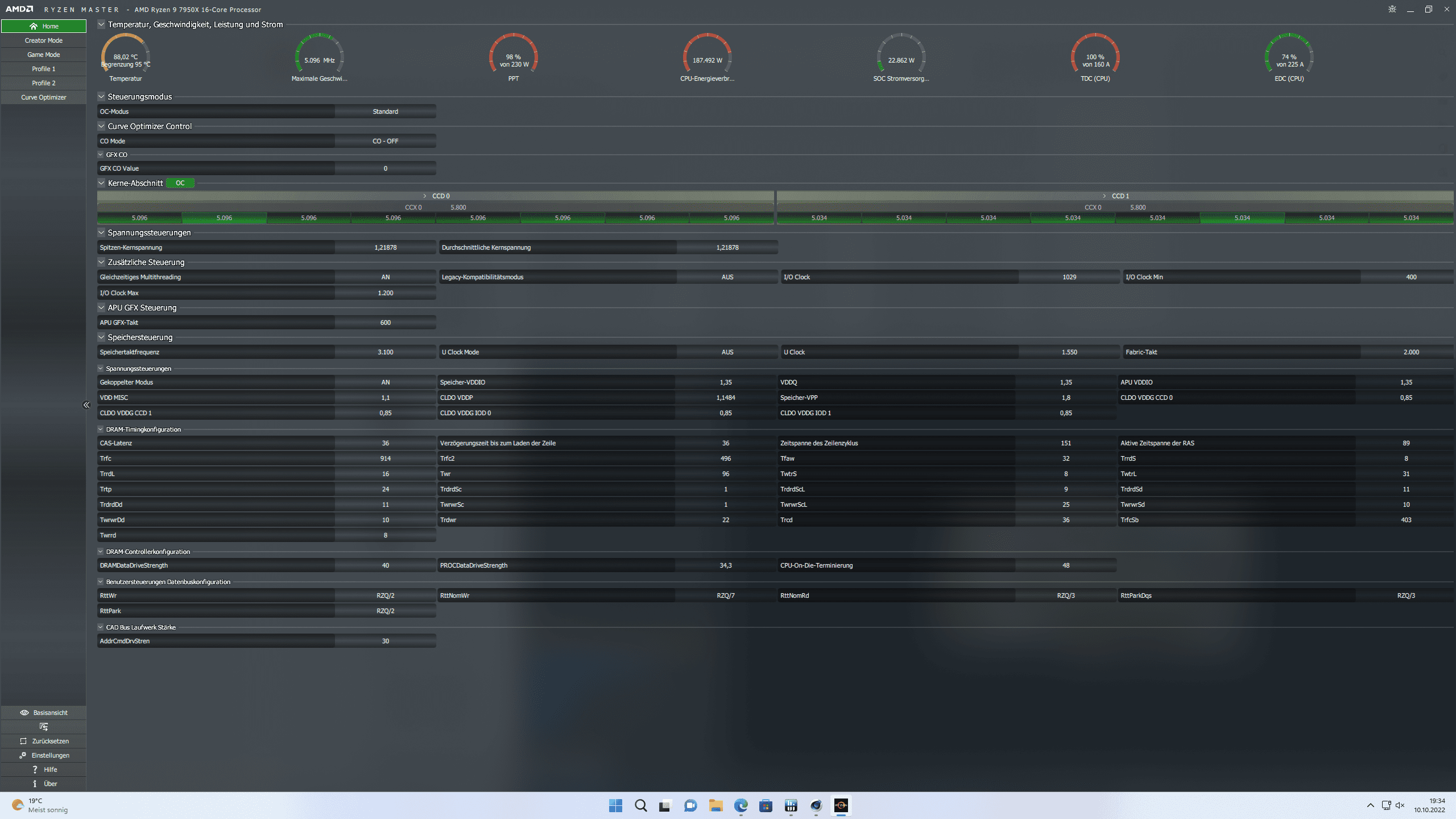This screenshot has height=819, width=1456.
Task: Open the Hilfe help entry
Action: pyautogui.click(x=44, y=770)
